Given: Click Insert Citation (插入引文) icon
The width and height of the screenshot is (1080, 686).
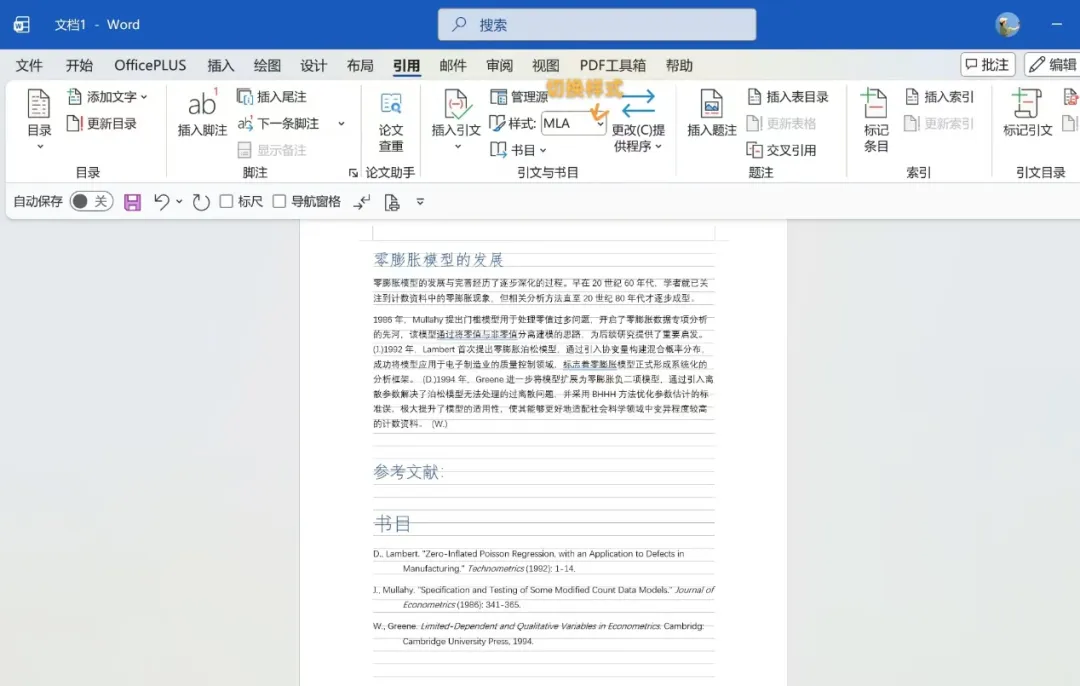Looking at the screenshot, I should [456, 105].
